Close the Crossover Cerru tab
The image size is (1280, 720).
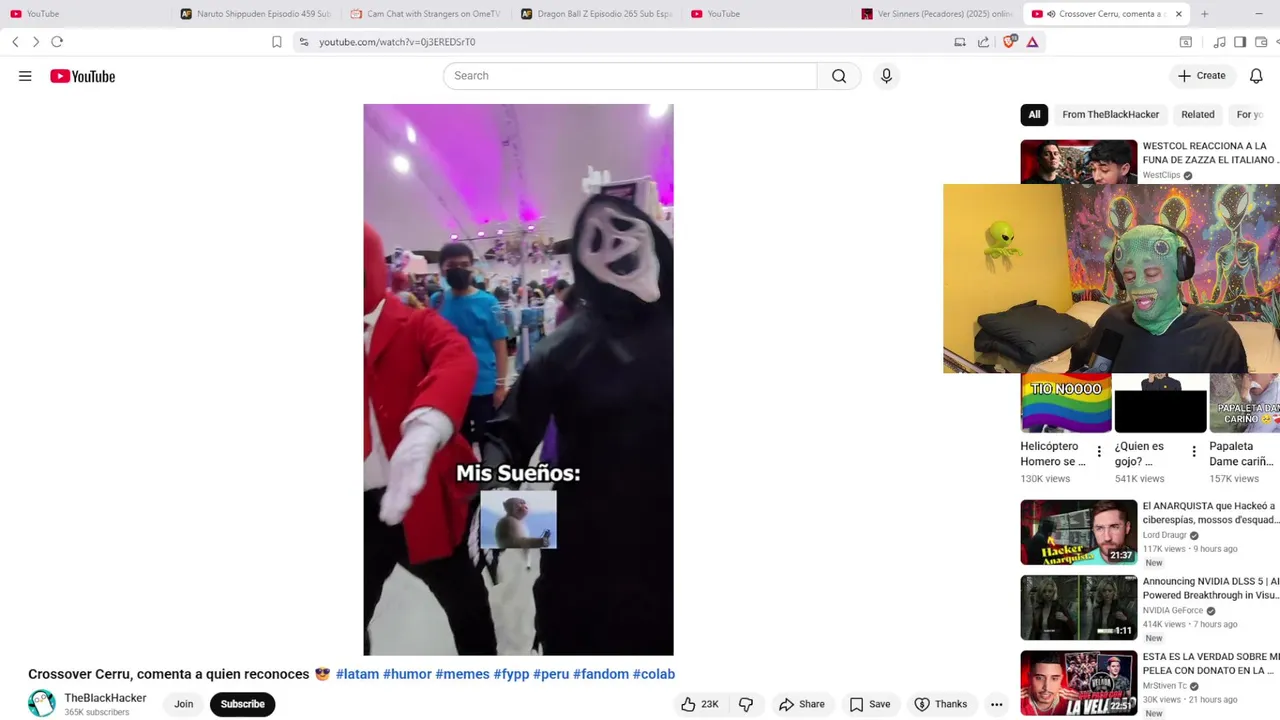(1178, 14)
